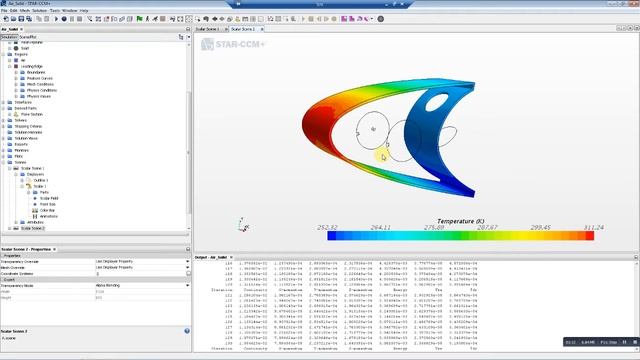
Task: Open the Transparency Mode dropdown
Action: [x=188, y=286]
